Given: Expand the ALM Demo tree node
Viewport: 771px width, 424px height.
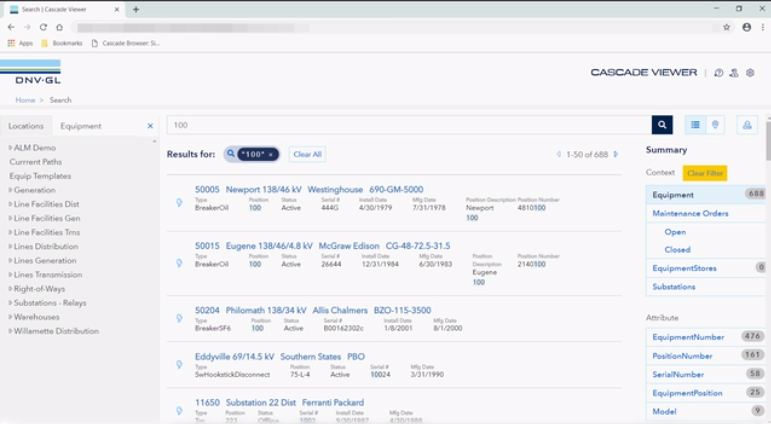Looking at the screenshot, I should tap(10, 148).
